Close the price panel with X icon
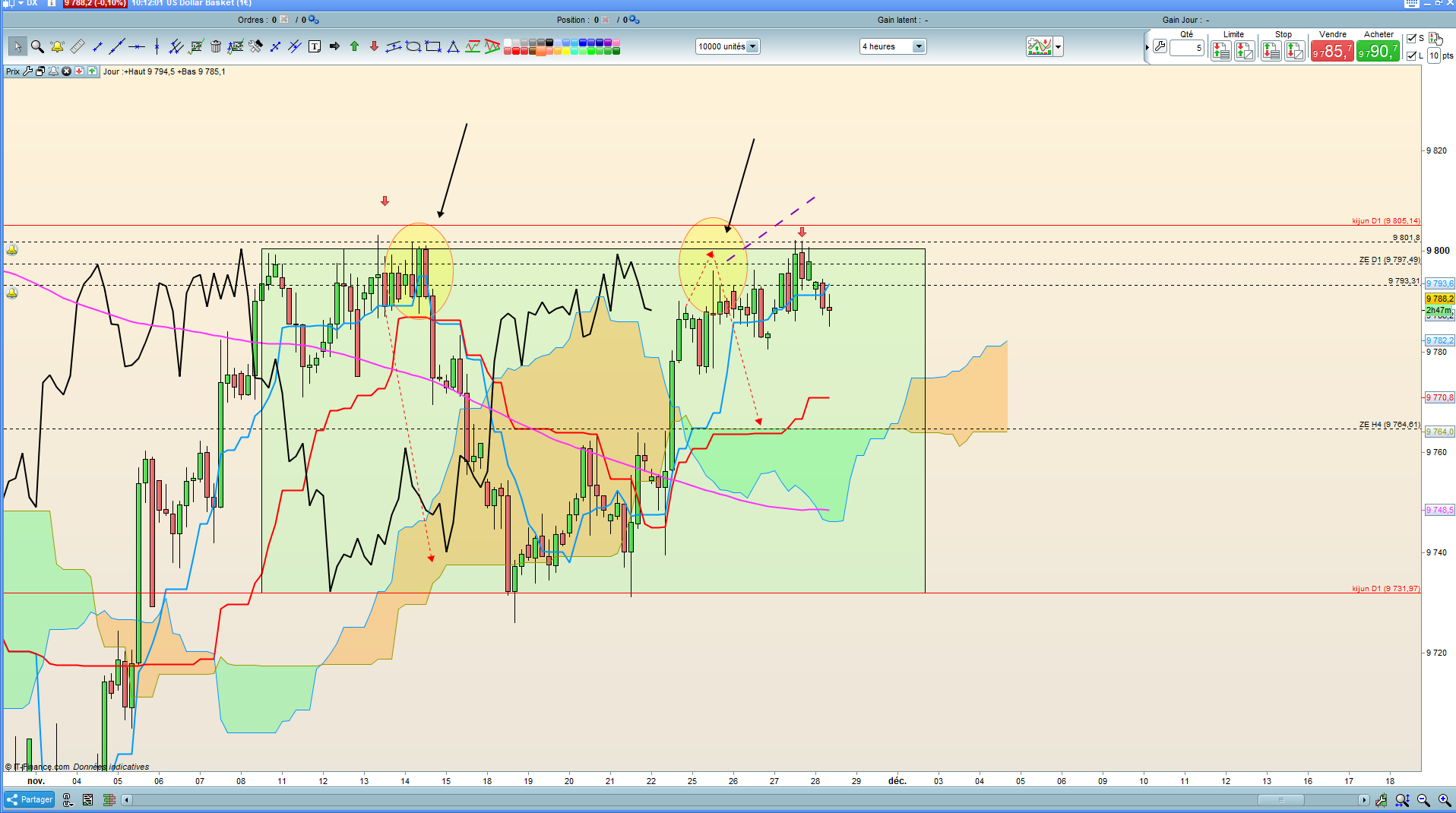 [x=66, y=71]
